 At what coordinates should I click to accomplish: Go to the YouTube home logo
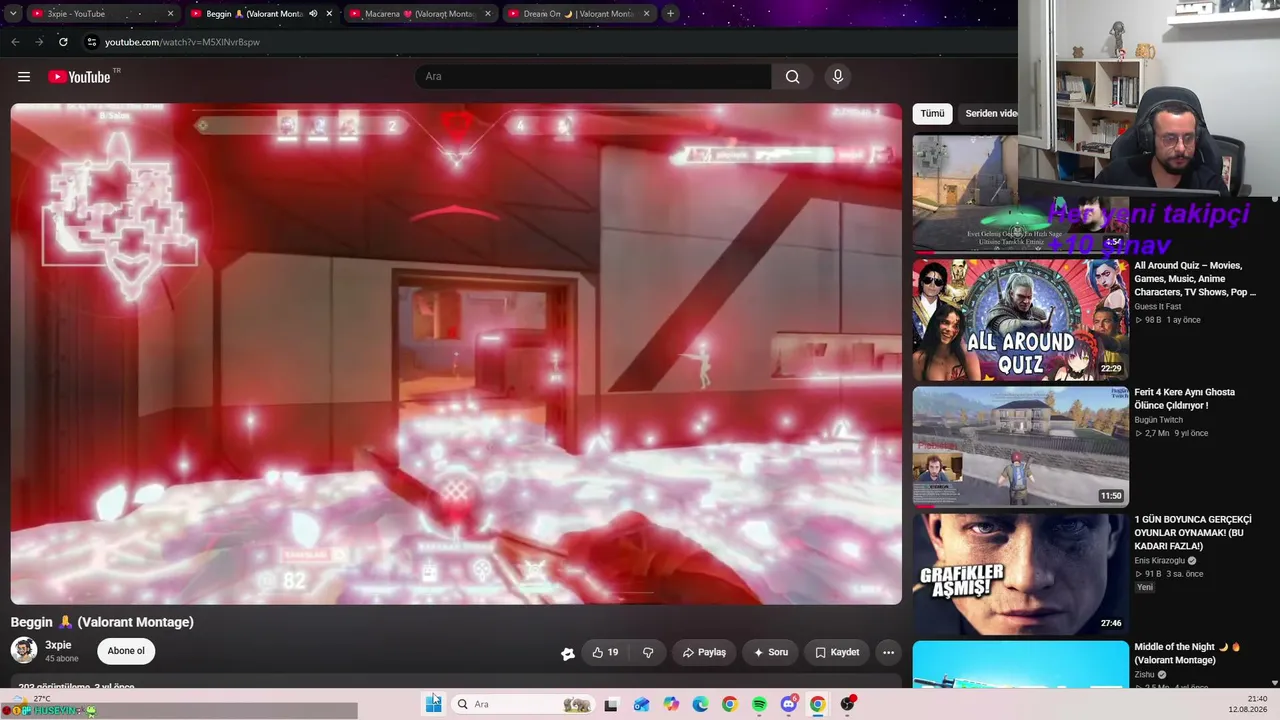[x=80, y=77]
